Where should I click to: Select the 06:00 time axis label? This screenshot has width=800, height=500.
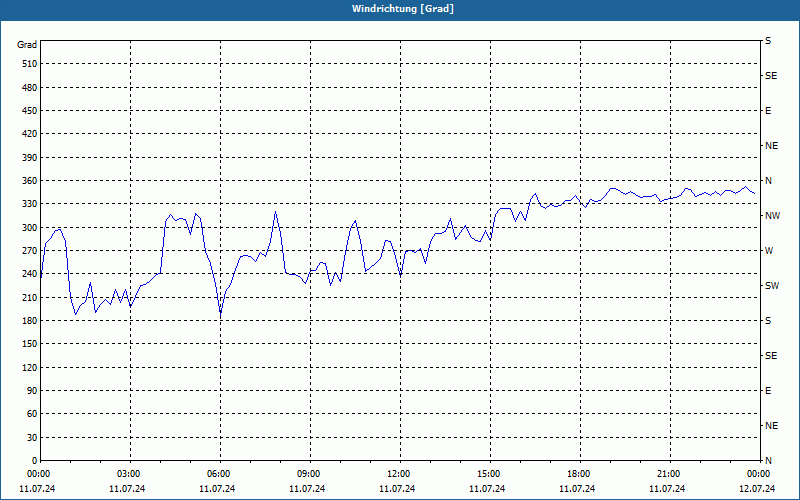tap(220, 474)
